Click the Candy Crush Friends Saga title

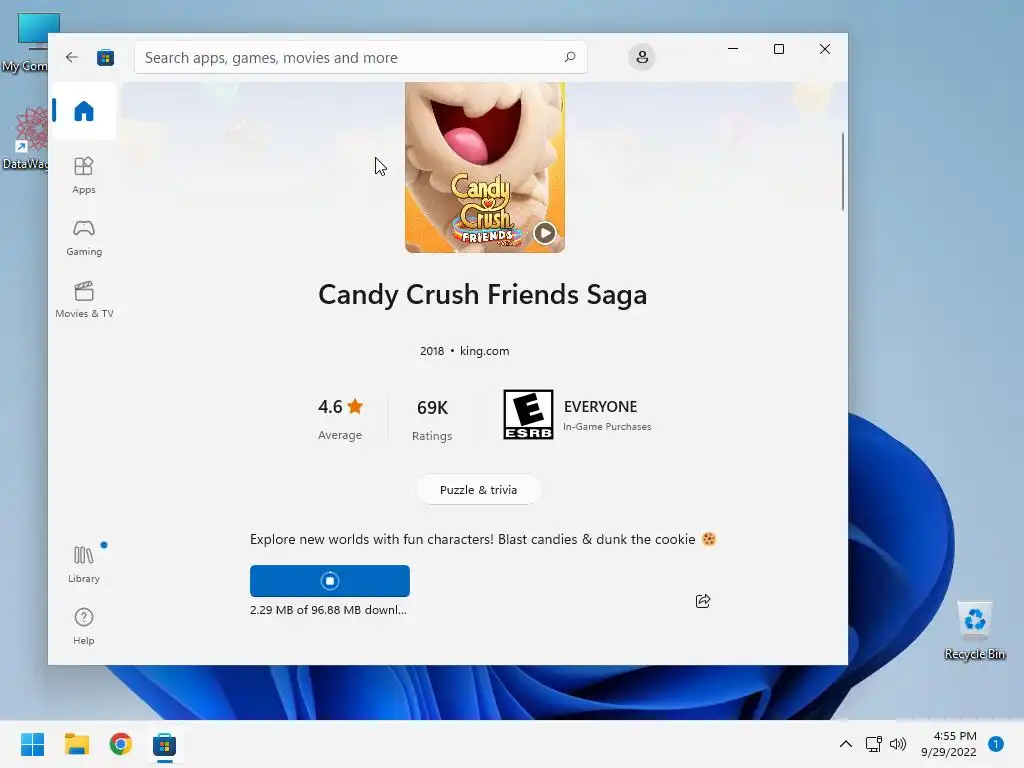click(x=483, y=295)
